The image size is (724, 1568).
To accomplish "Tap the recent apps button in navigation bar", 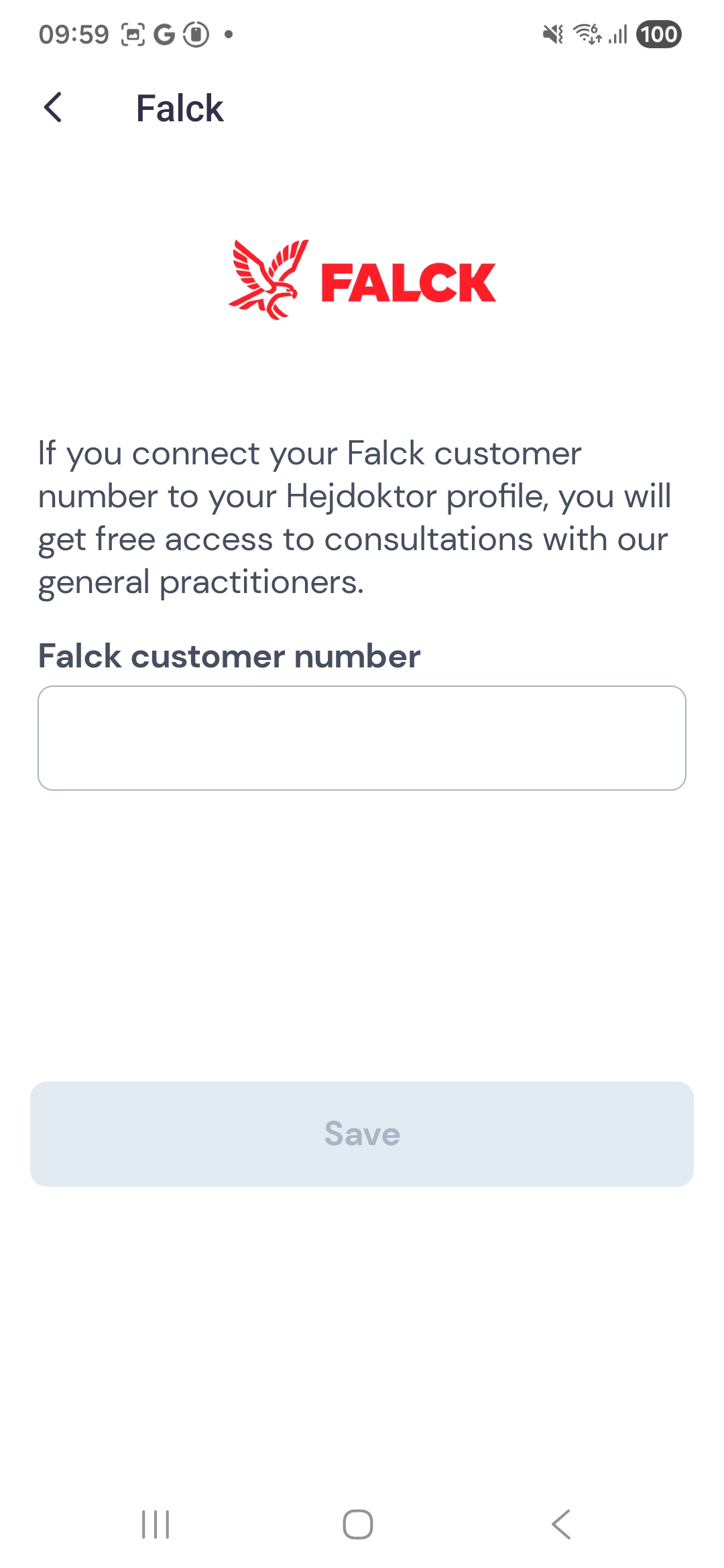I will pyautogui.click(x=154, y=1522).
